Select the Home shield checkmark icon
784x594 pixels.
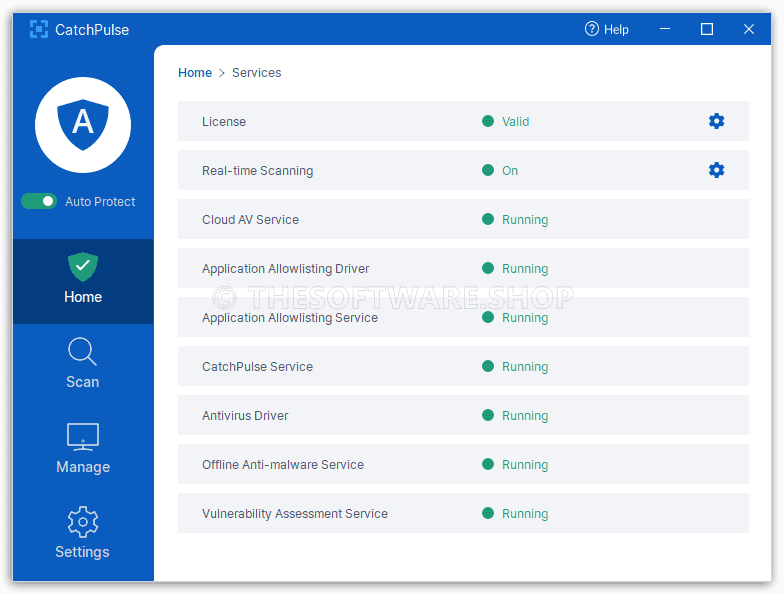83,267
